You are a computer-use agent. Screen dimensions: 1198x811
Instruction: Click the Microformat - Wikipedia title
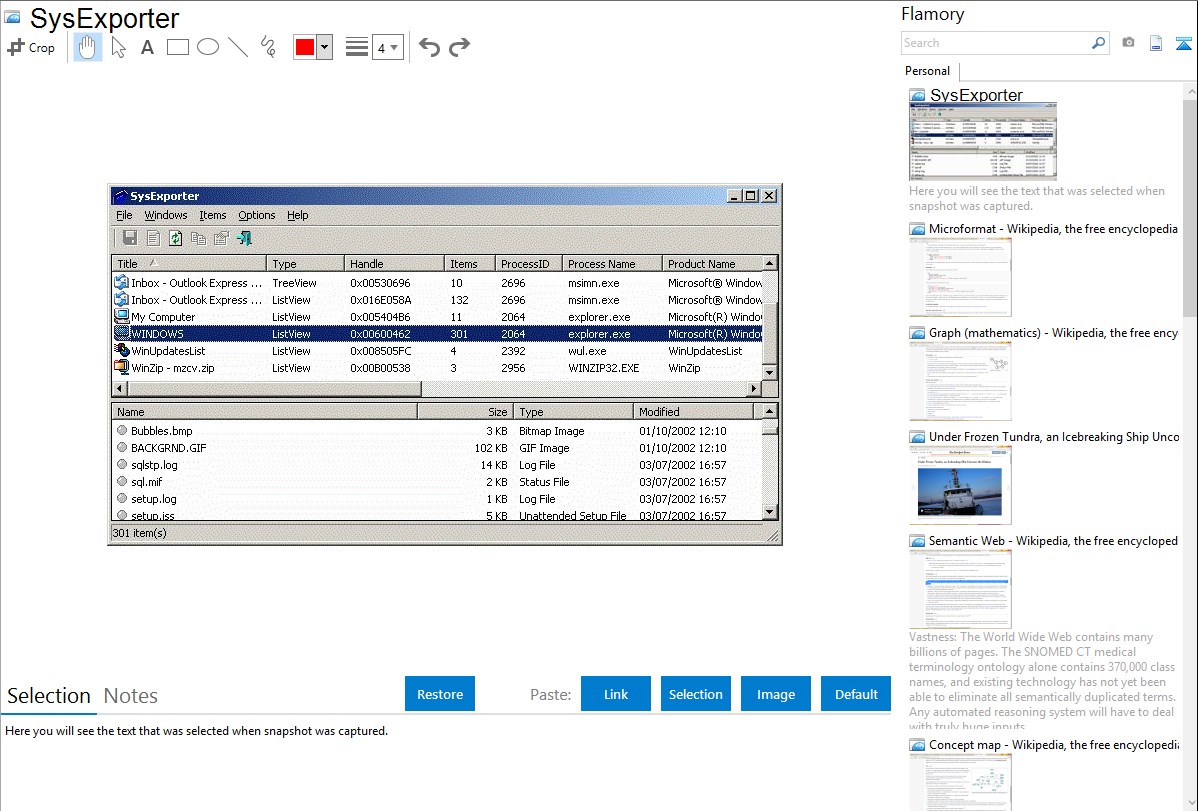(x=1053, y=229)
